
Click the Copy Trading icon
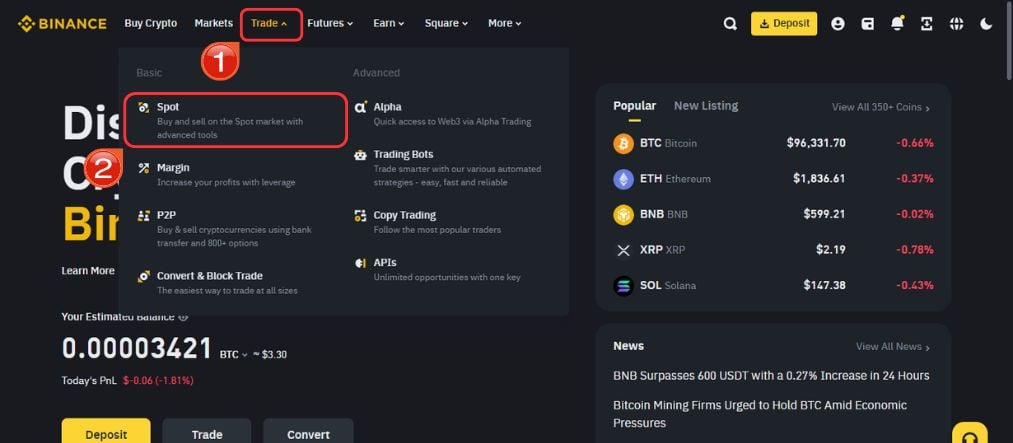(x=360, y=216)
